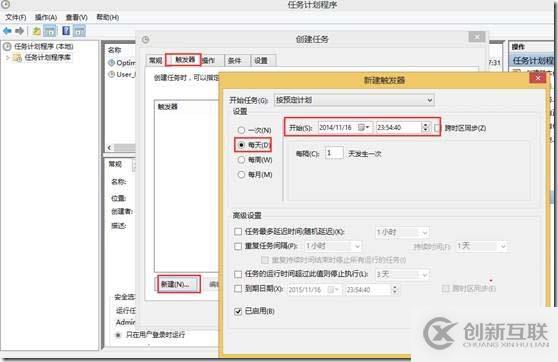This screenshot has width=558, height=362.
Task: Check 重复任务间隔 option
Action: click(x=238, y=246)
